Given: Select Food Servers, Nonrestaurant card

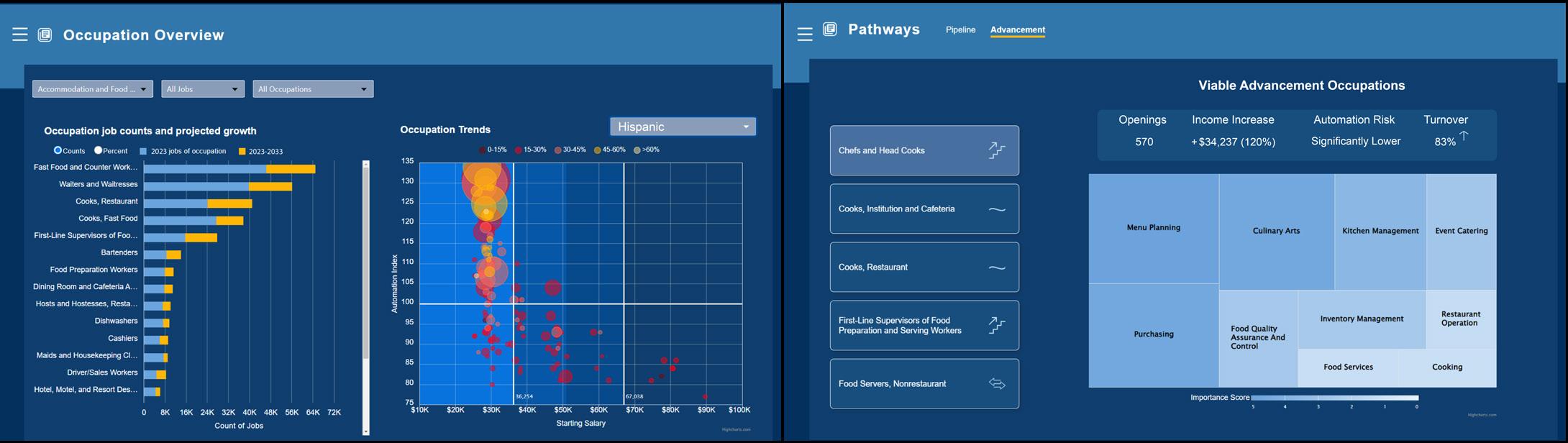Looking at the screenshot, I should pos(924,383).
